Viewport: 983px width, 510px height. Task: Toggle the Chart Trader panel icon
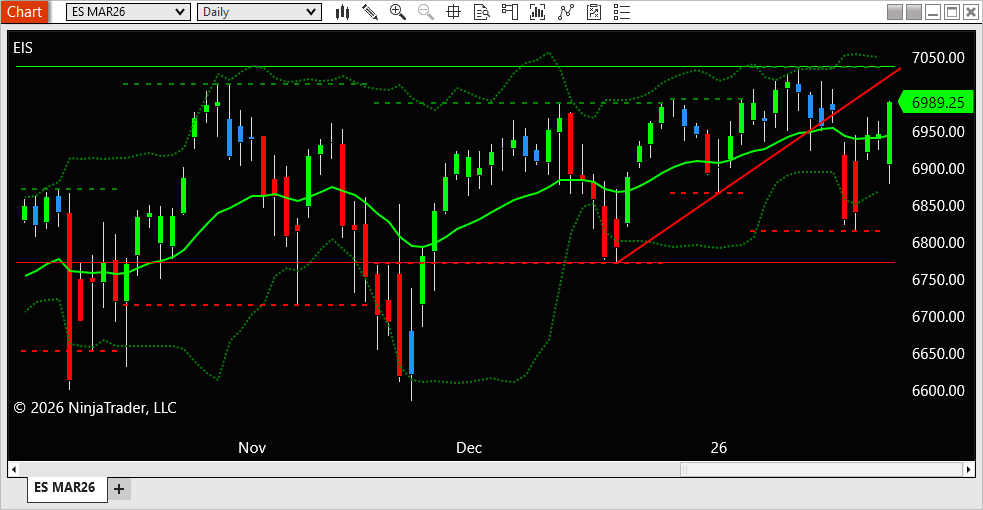pyautogui.click(x=510, y=12)
